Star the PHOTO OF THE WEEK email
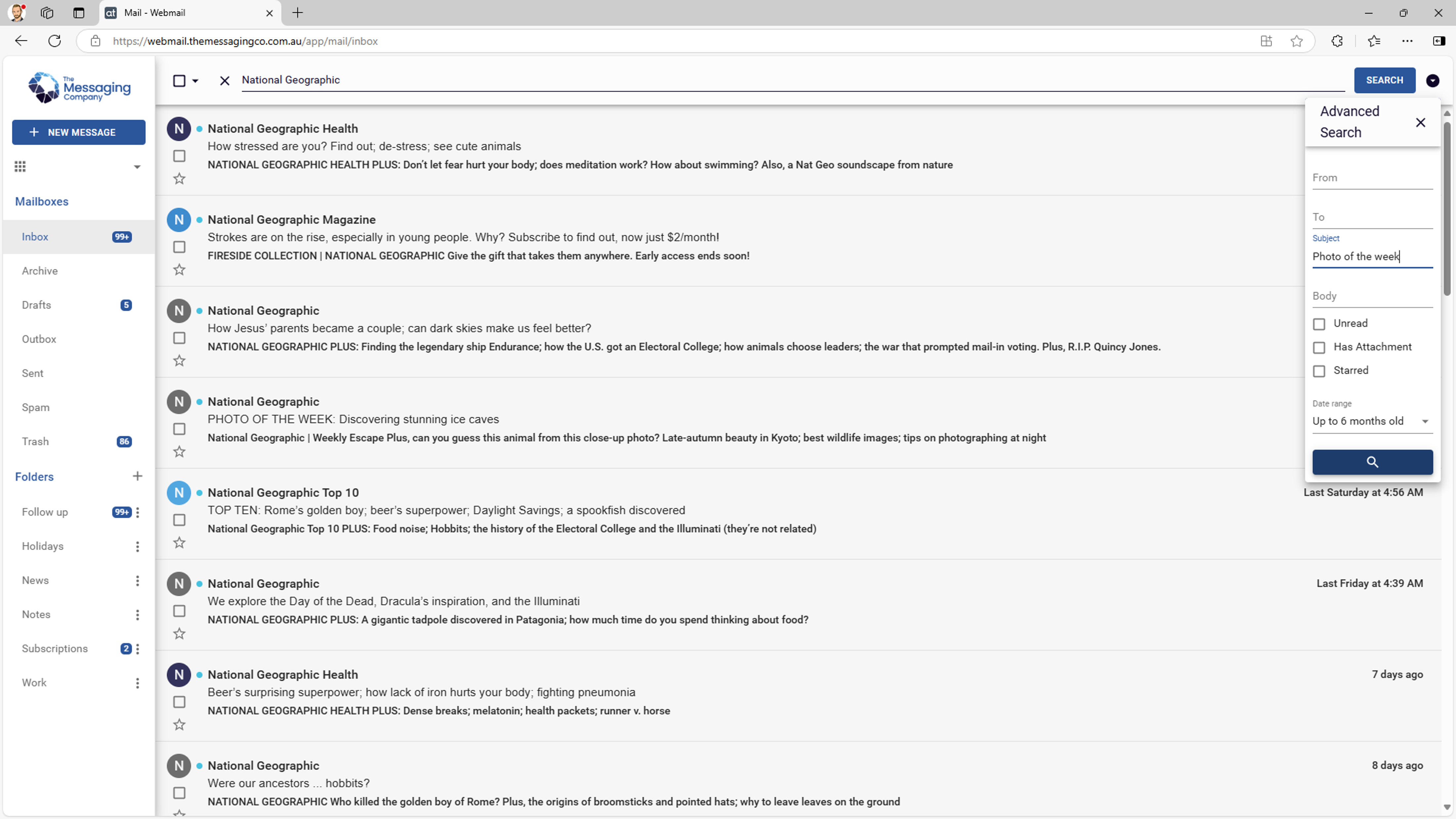Image resolution: width=1456 pixels, height=819 pixels. click(x=179, y=452)
